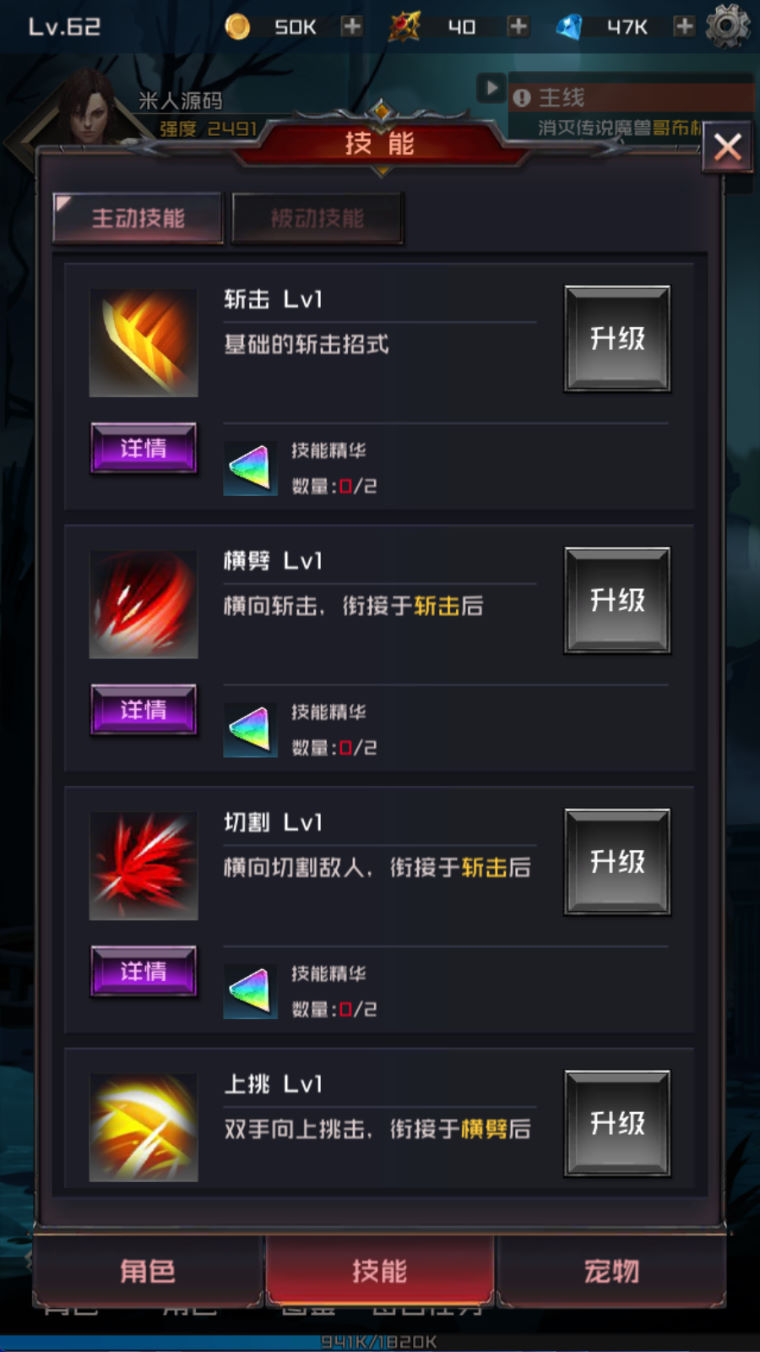Add arrow currency with the plus button

click(518, 27)
